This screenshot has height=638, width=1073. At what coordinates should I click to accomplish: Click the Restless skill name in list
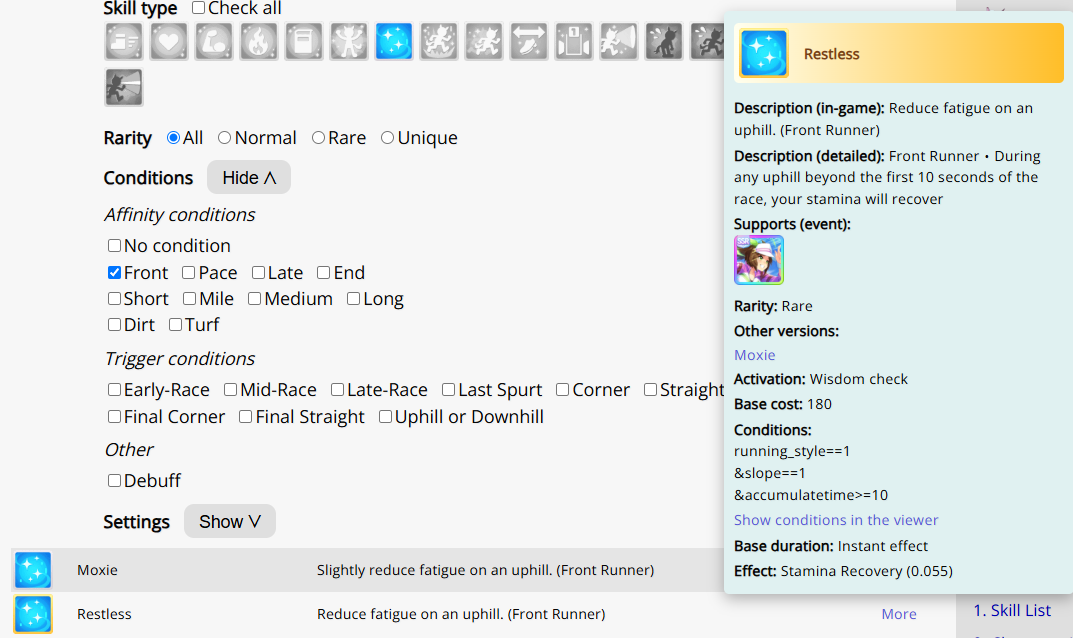click(x=104, y=614)
